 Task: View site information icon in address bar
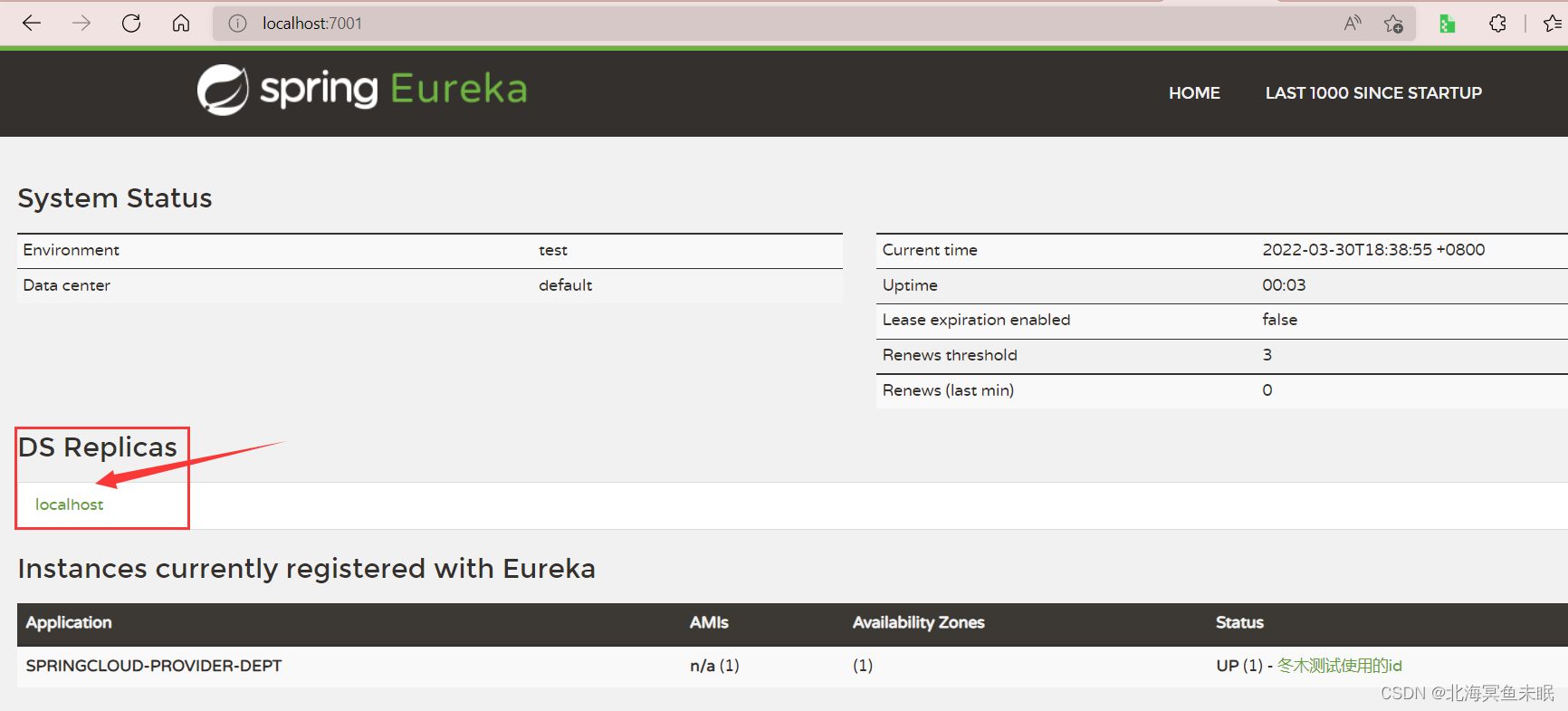coord(237,24)
